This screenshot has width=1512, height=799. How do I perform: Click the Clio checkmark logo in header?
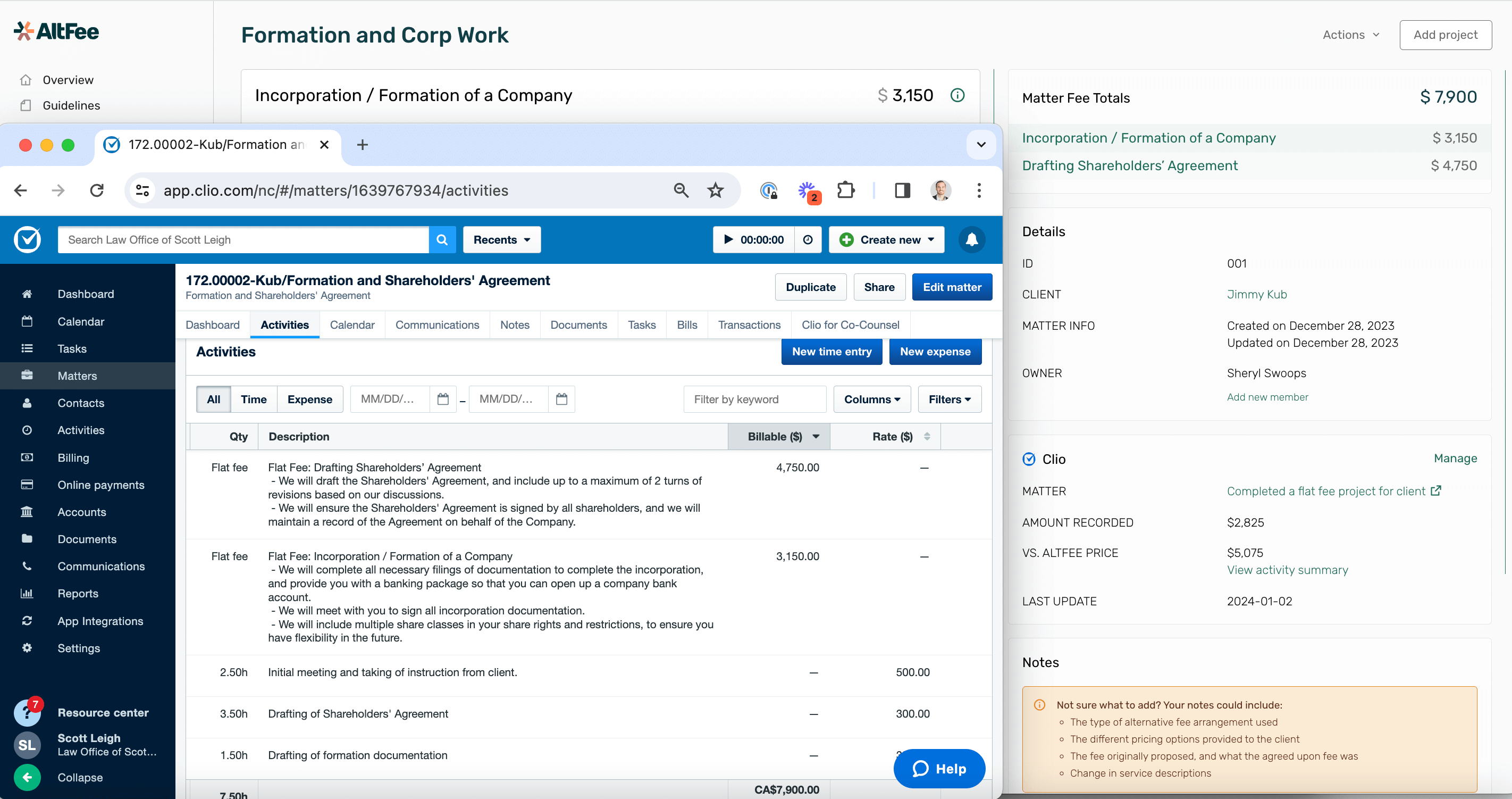(27, 240)
